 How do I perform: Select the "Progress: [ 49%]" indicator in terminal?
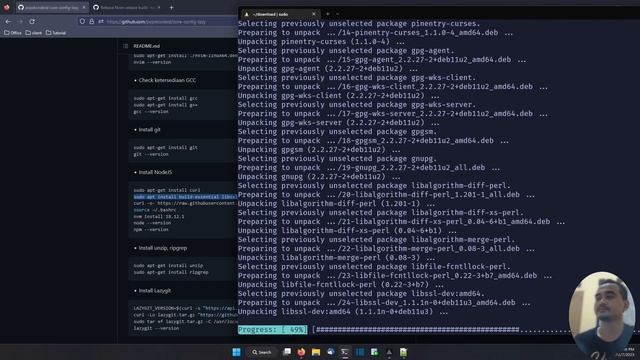272,329
